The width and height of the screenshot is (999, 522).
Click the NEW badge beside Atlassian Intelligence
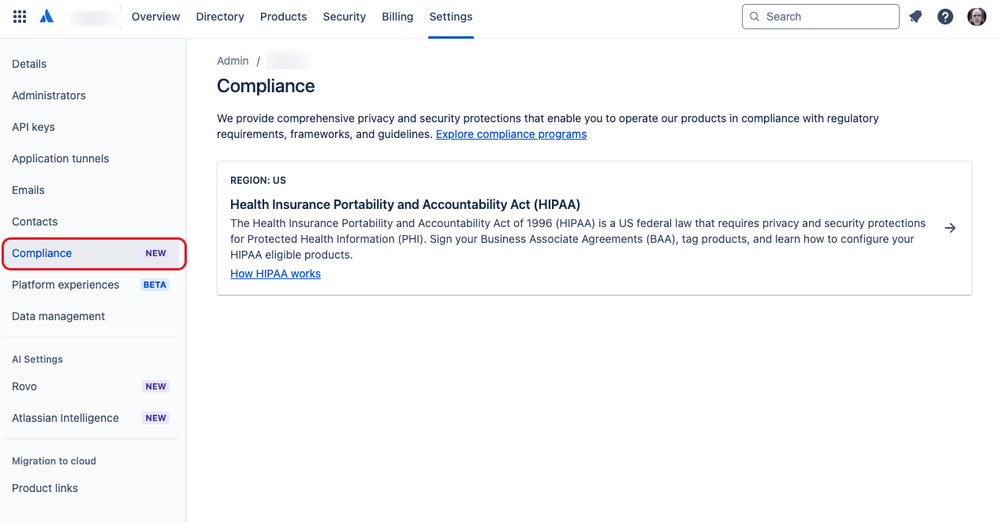[x=155, y=418]
